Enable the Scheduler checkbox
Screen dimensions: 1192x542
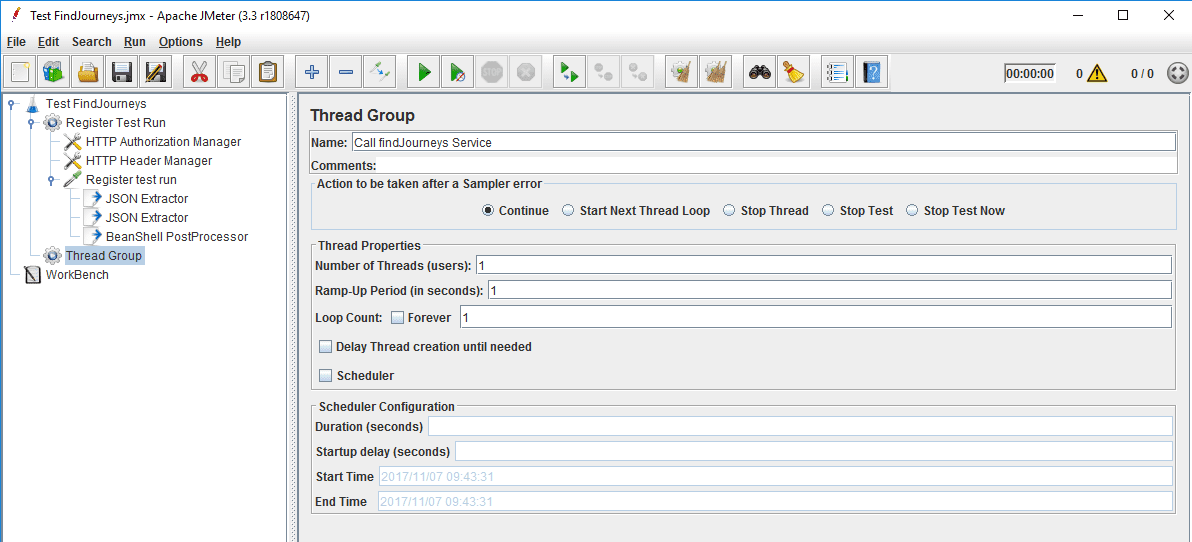pyautogui.click(x=325, y=376)
